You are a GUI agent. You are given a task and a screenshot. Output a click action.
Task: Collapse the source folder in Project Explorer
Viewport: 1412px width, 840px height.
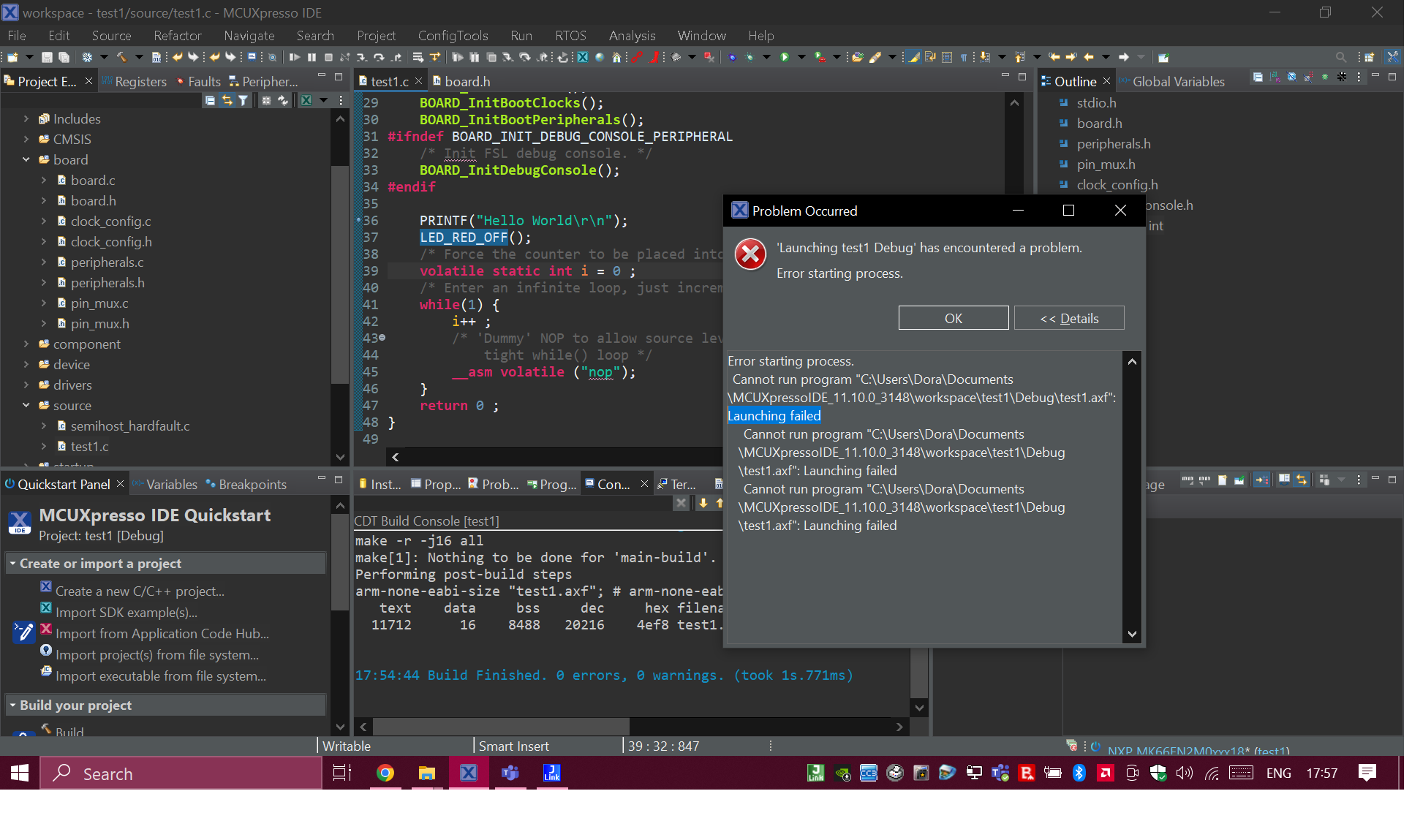click(x=27, y=406)
